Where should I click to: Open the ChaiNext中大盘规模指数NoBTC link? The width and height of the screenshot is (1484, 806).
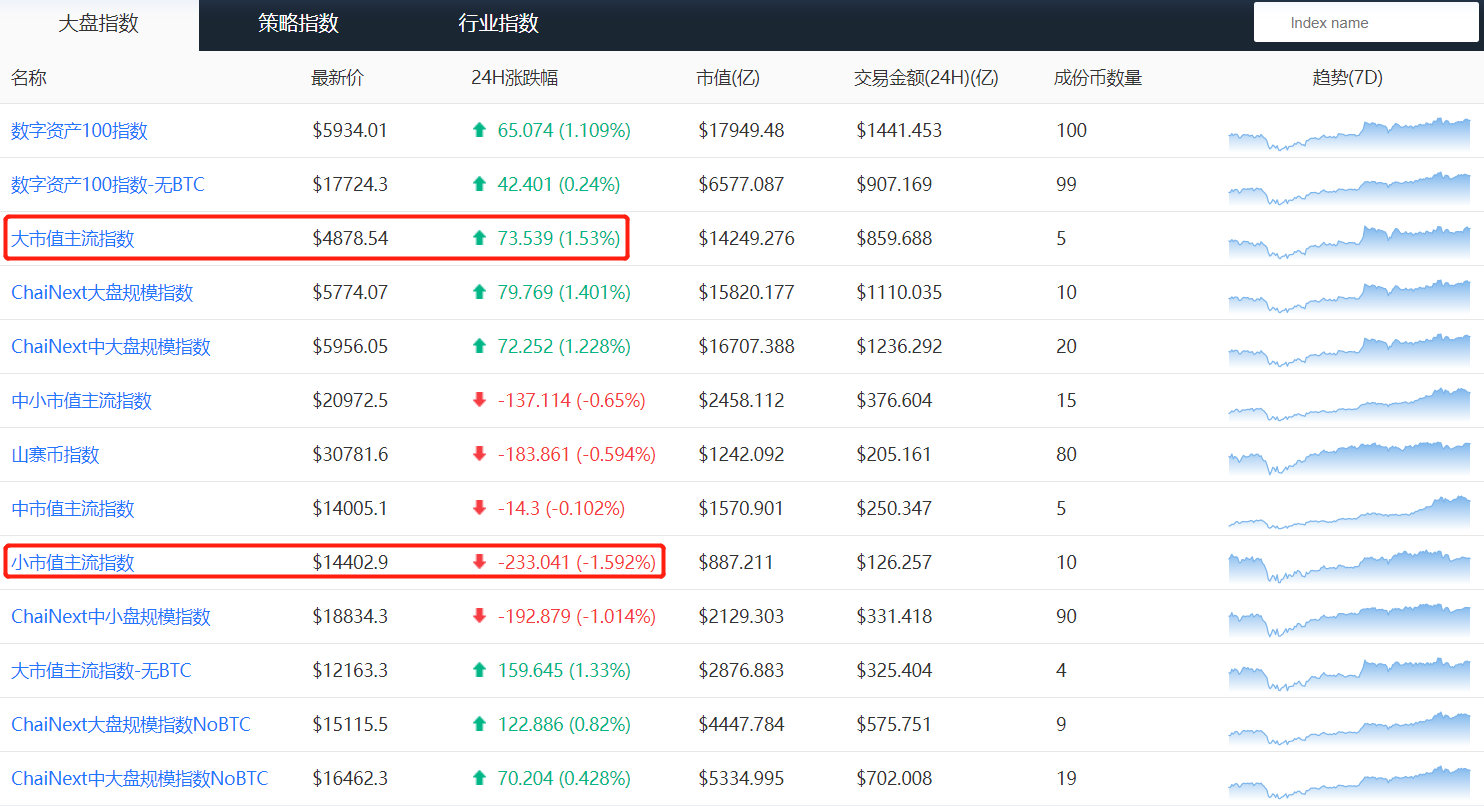(x=140, y=779)
